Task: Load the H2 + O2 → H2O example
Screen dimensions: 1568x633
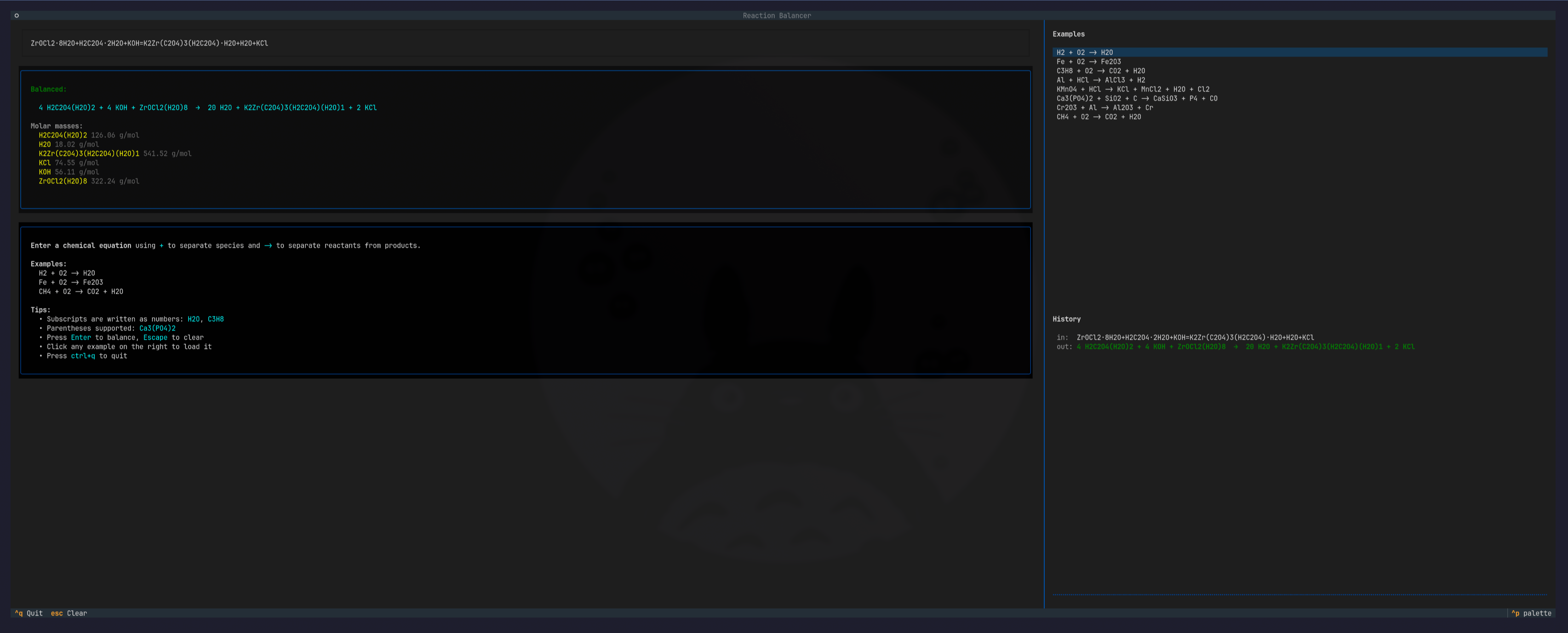Action: coord(1084,52)
